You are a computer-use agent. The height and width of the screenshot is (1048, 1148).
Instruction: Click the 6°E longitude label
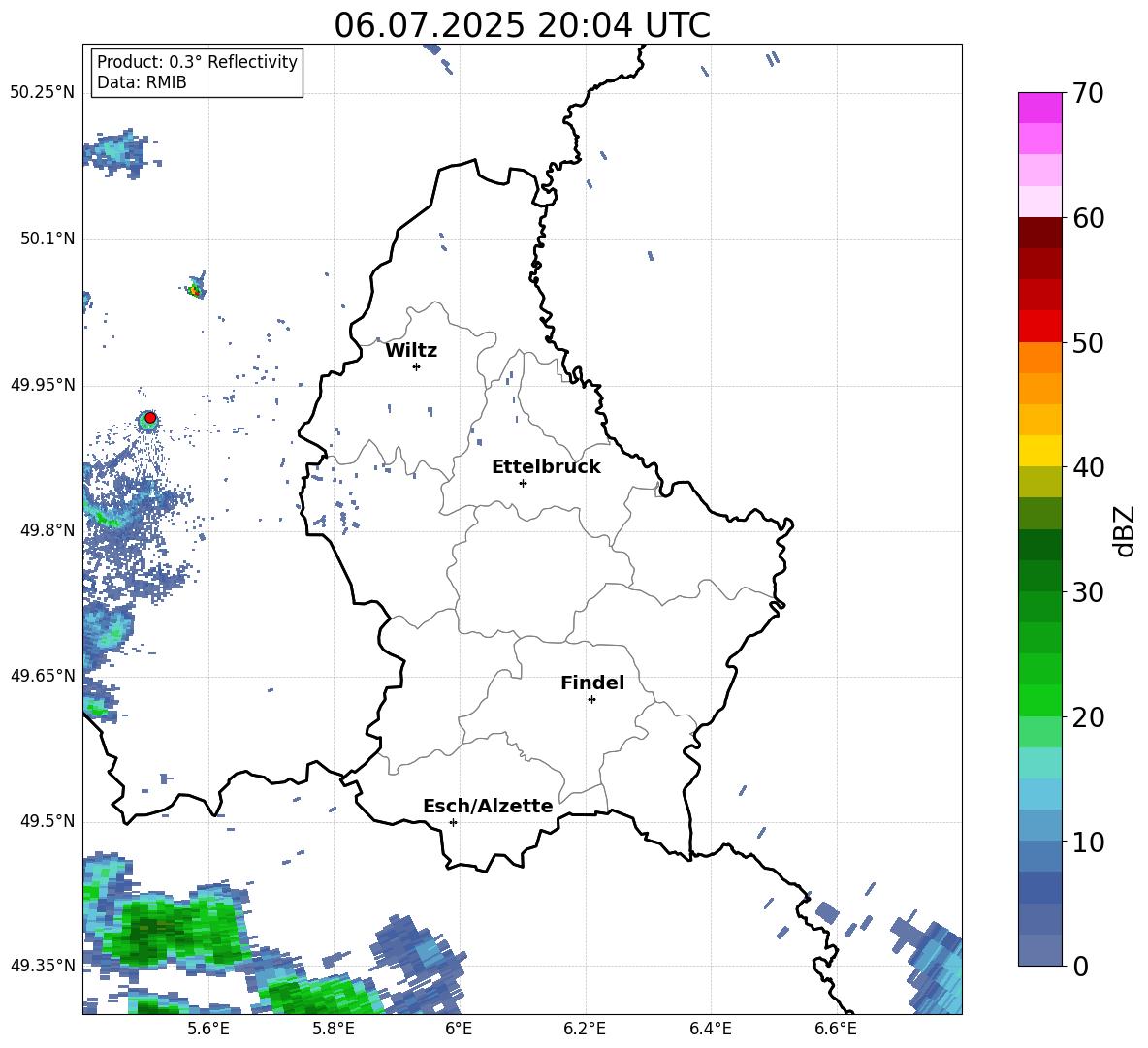pos(459,1029)
